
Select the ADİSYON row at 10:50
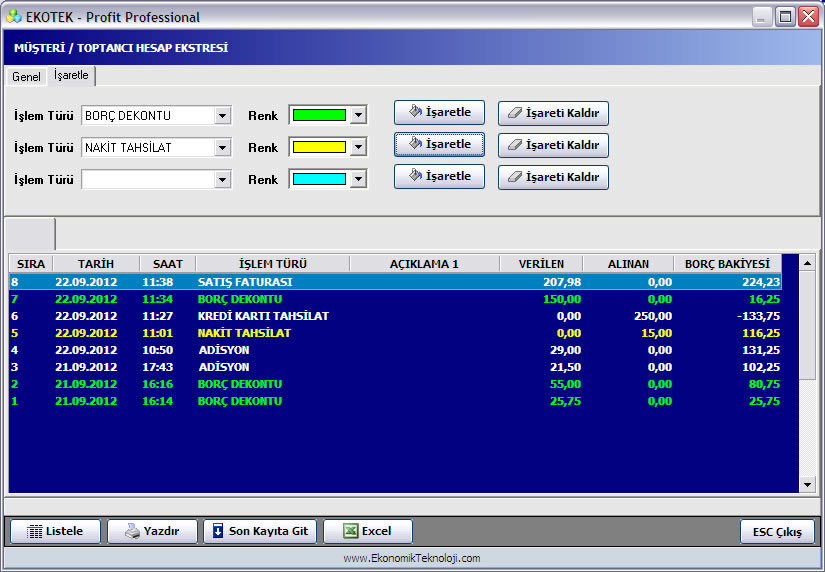click(x=395, y=350)
